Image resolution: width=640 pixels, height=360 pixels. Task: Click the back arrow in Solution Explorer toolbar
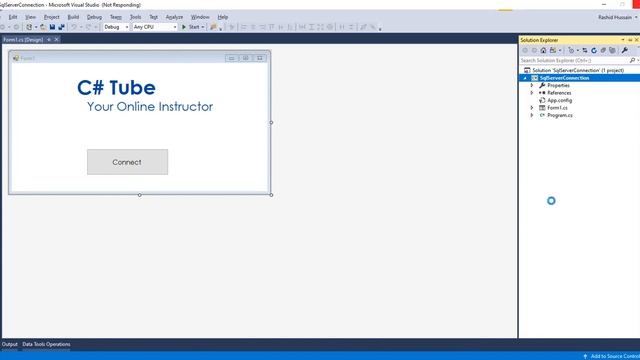(x=525, y=50)
